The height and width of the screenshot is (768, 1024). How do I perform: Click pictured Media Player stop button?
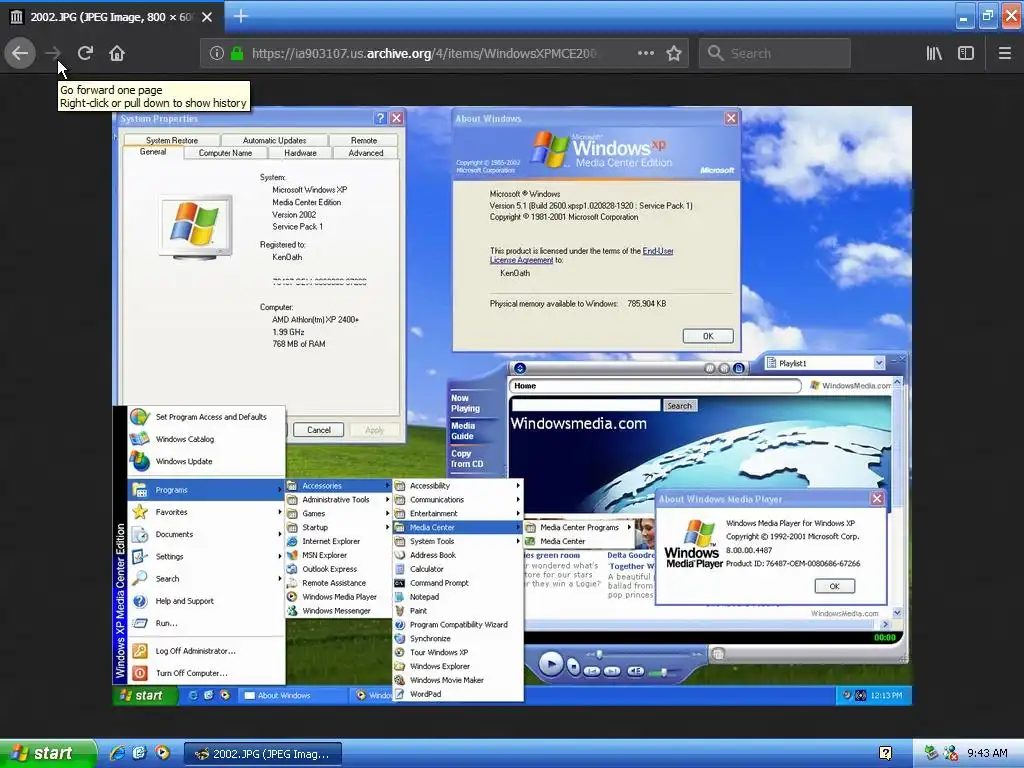(x=573, y=667)
